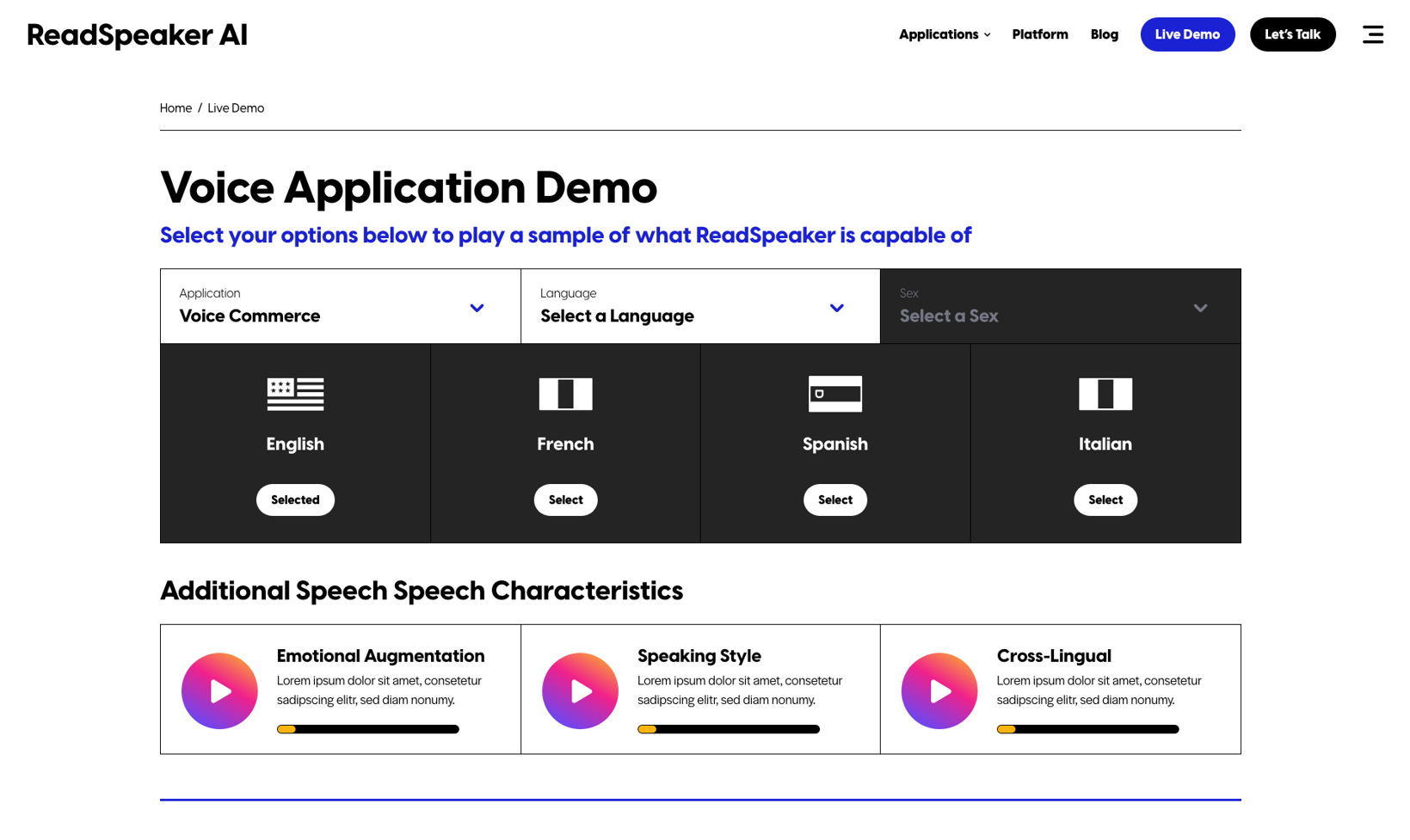Image resolution: width=1410 pixels, height=840 pixels.
Task: Choose the Italian Select button
Action: pos(1105,500)
